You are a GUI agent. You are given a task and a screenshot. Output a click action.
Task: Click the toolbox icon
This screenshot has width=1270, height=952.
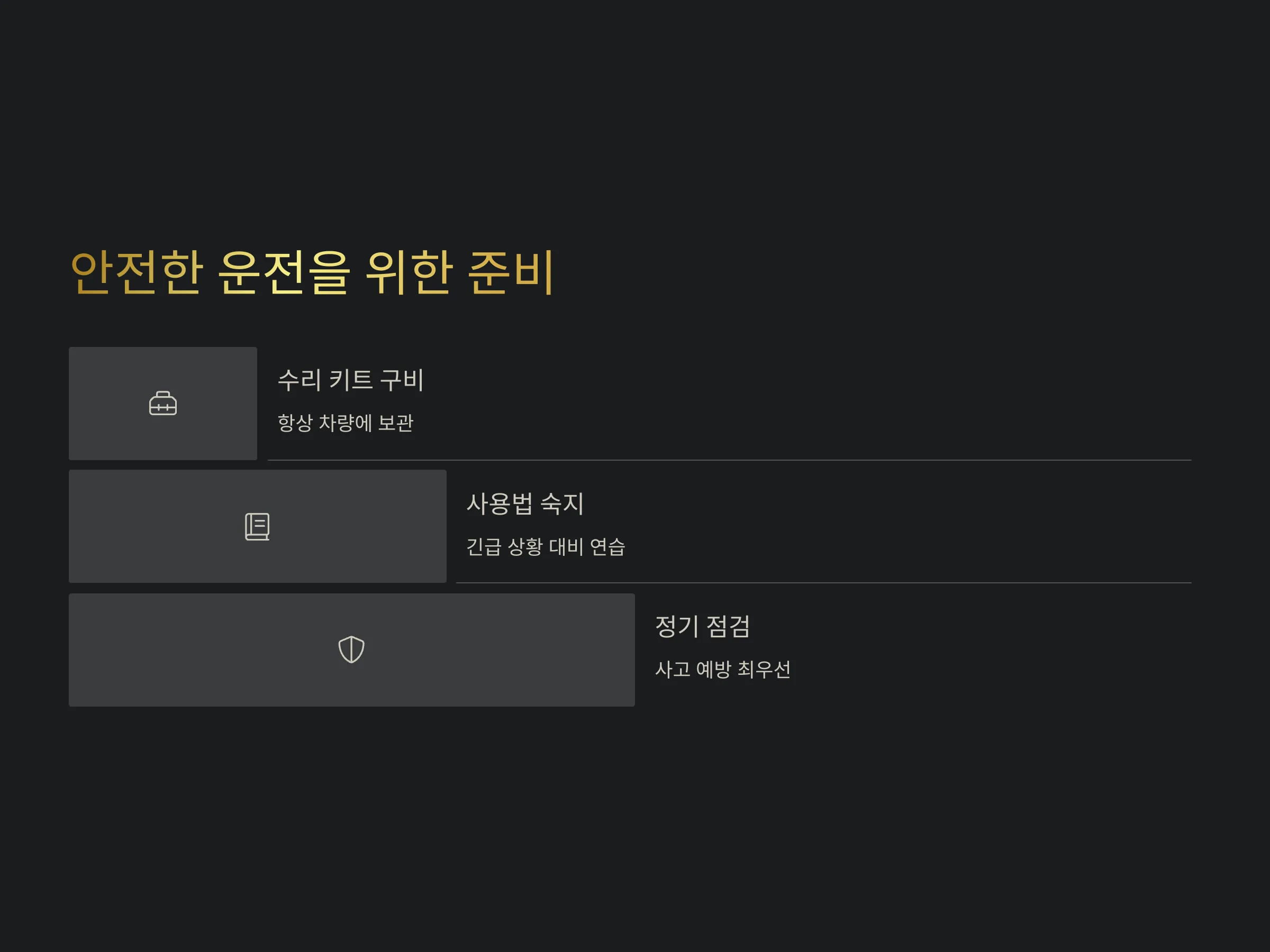pyautogui.click(x=162, y=404)
